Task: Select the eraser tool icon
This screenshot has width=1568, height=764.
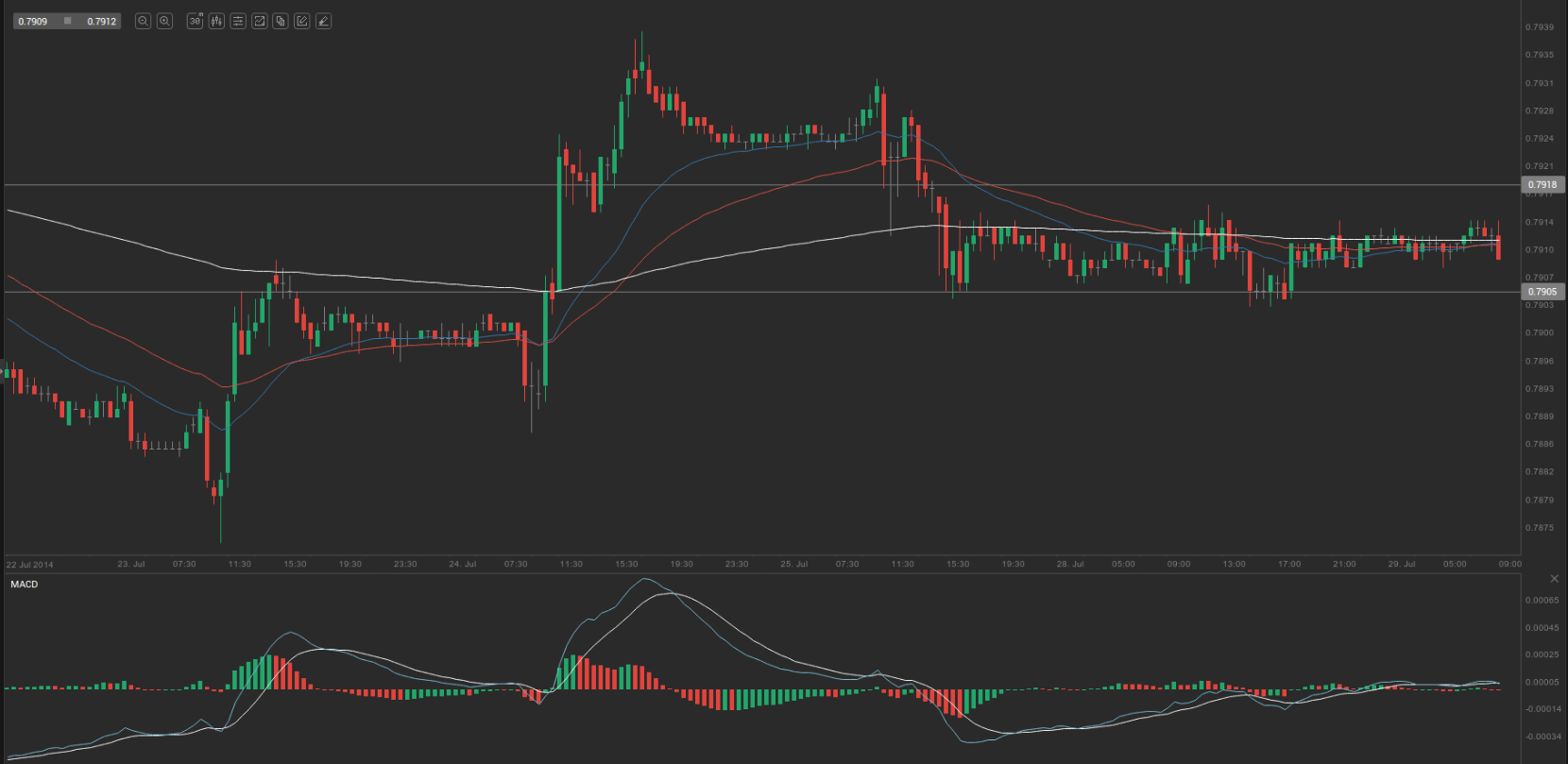Action: (324, 21)
